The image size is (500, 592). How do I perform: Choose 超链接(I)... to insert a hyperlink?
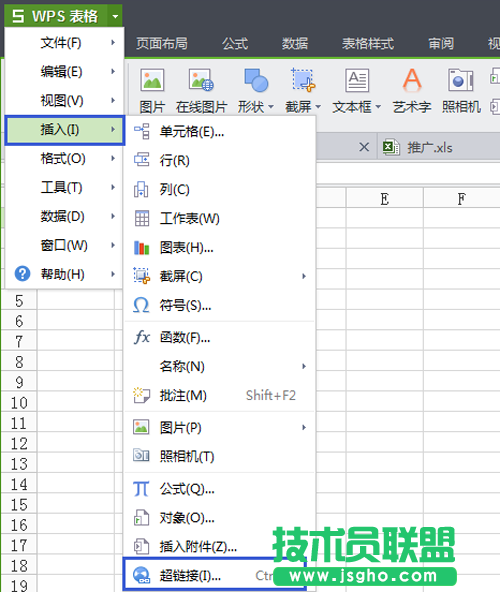click(x=215, y=575)
